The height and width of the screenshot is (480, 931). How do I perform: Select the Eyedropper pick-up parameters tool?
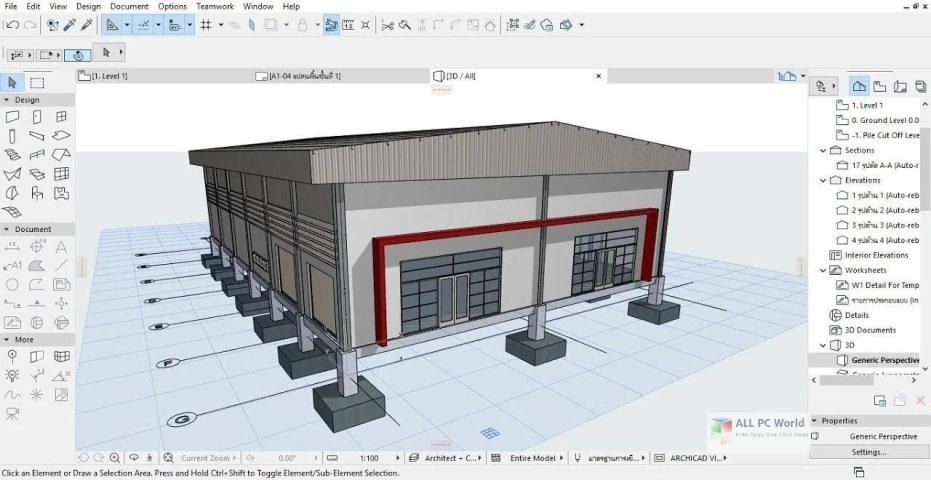click(x=70, y=24)
